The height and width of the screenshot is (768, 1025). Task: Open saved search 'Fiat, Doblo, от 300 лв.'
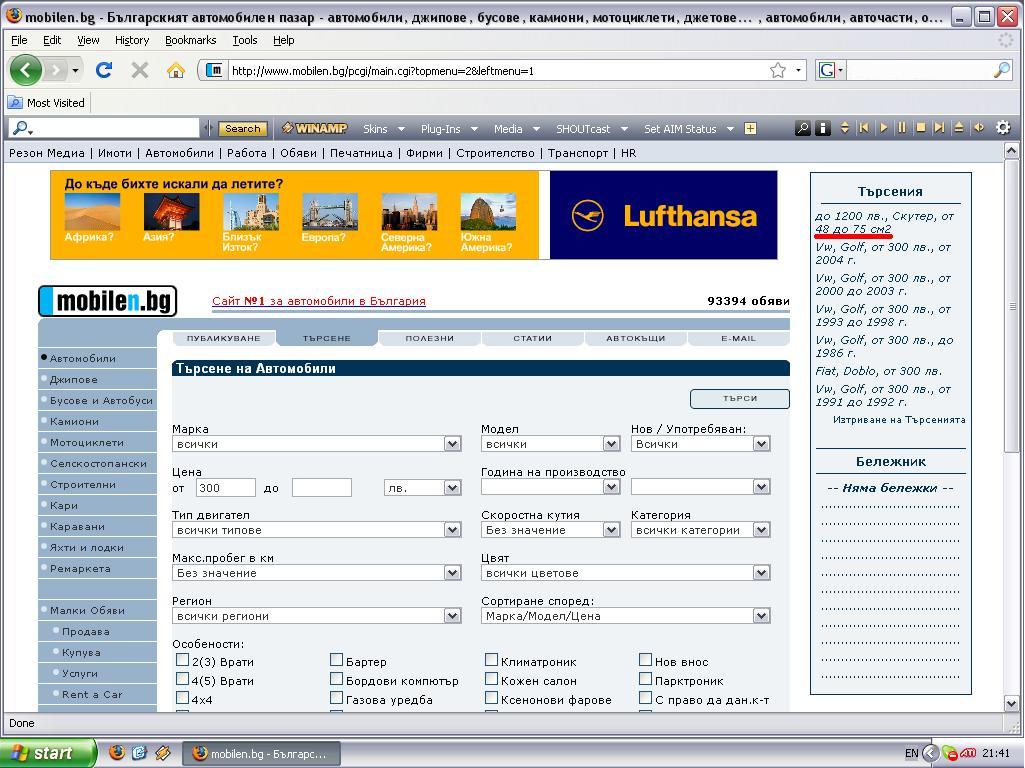879,371
